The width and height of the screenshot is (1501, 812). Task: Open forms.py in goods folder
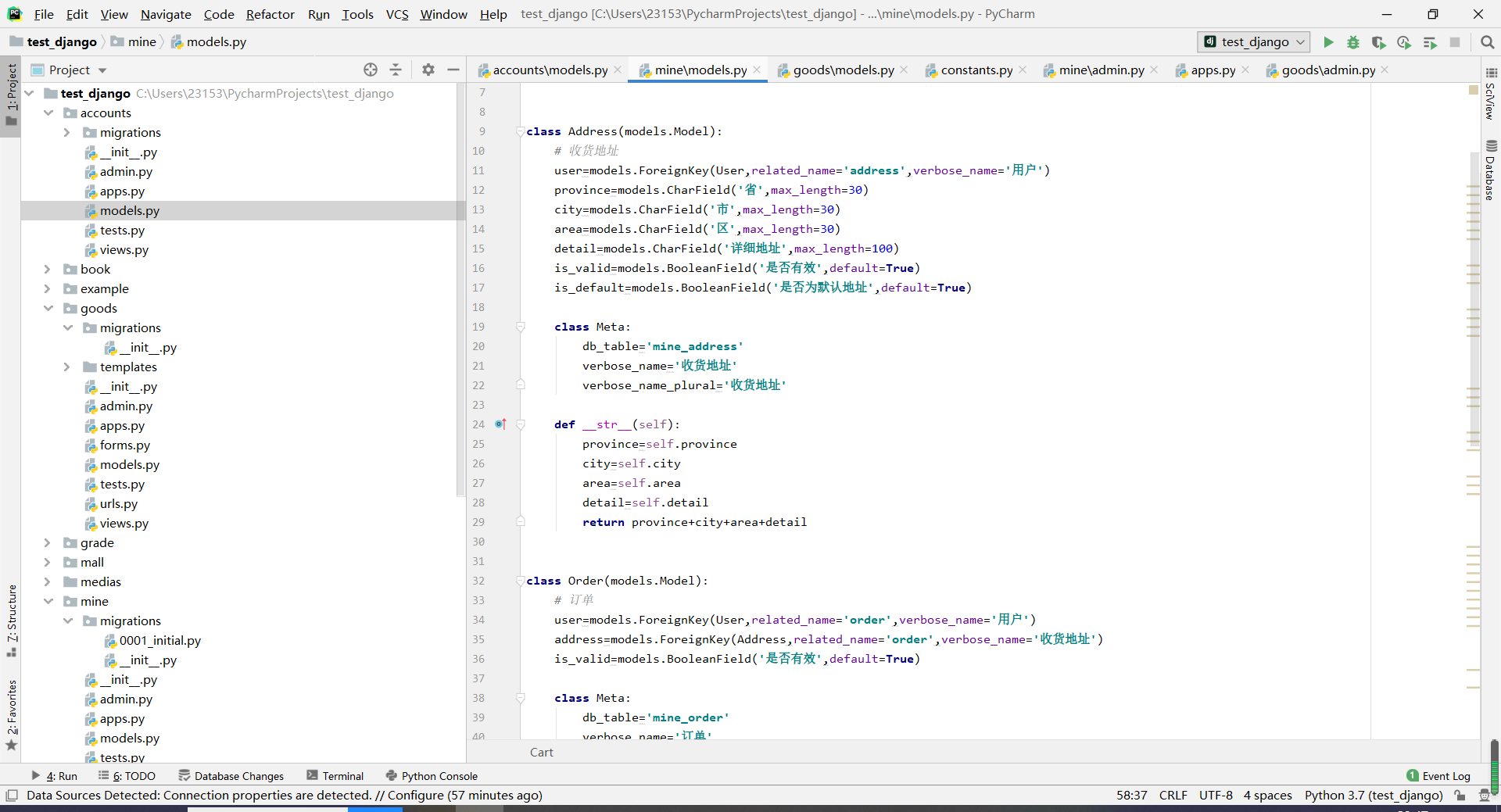124,445
